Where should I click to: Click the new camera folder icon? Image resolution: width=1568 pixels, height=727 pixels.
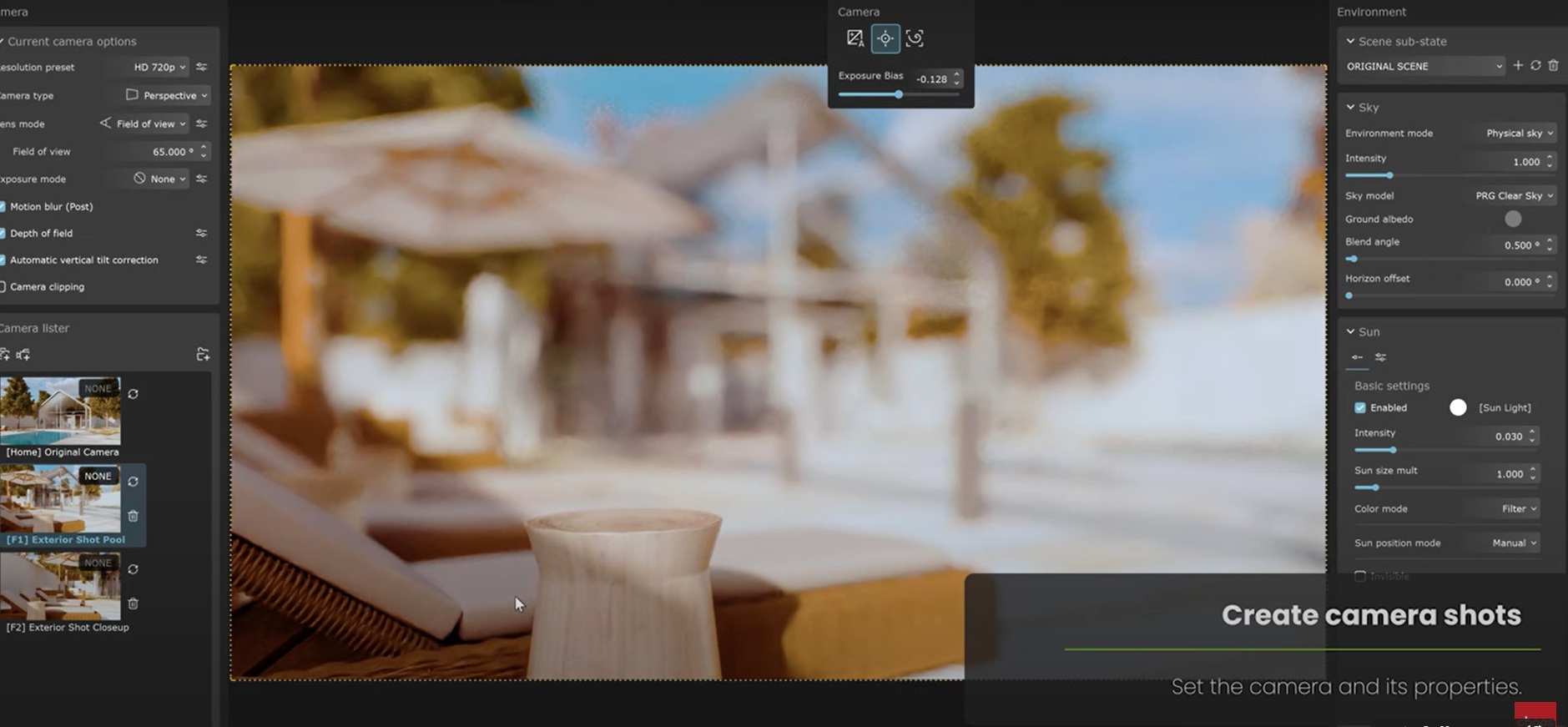(203, 355)
